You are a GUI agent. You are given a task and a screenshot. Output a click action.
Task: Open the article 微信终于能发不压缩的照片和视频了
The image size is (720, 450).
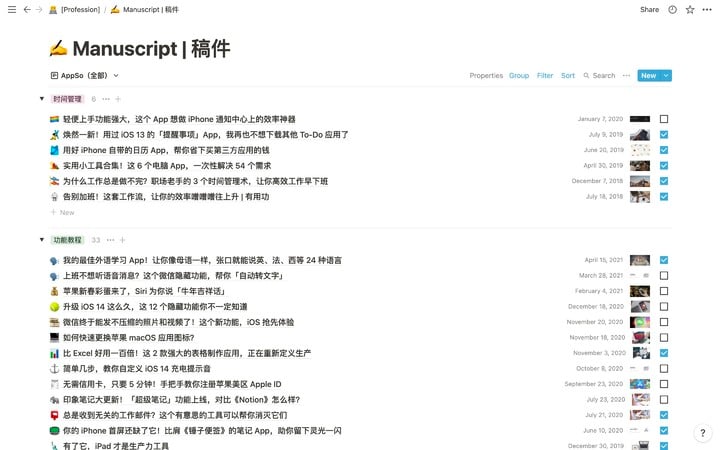179,322
